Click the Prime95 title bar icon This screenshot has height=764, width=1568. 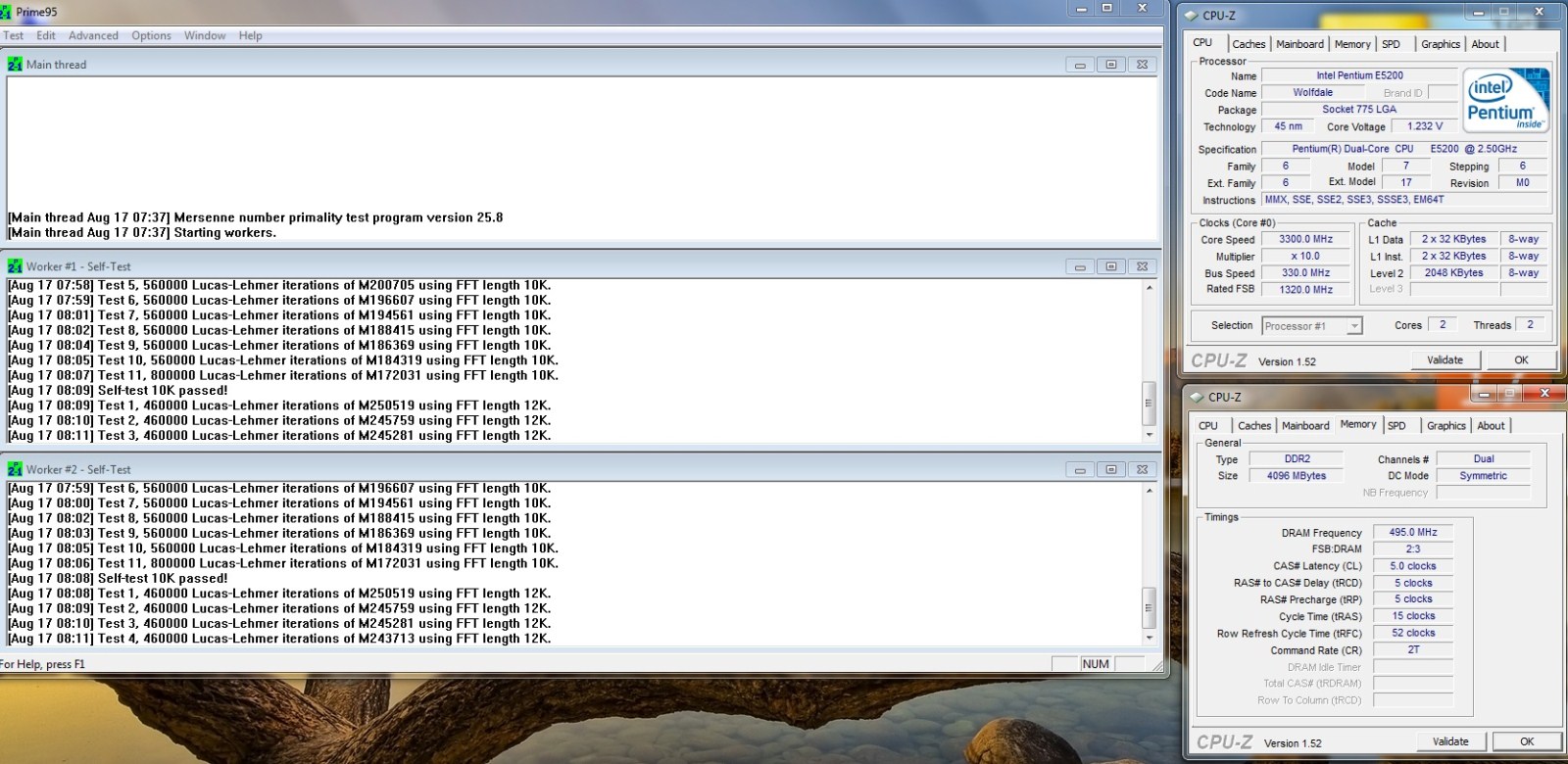point(6,12)
